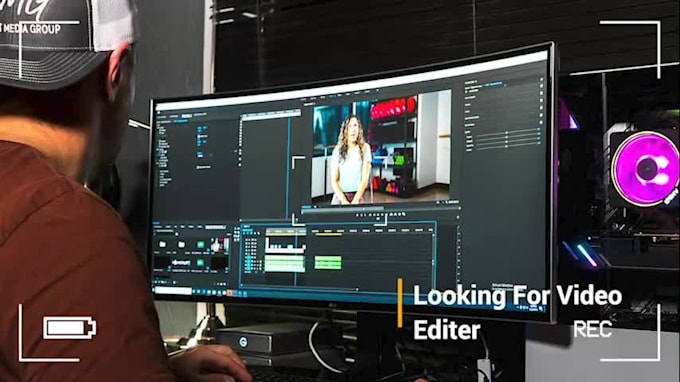The image size is (680, 382).
Task: Select the second green audio clip after the gap
Action: pos(328,262)
